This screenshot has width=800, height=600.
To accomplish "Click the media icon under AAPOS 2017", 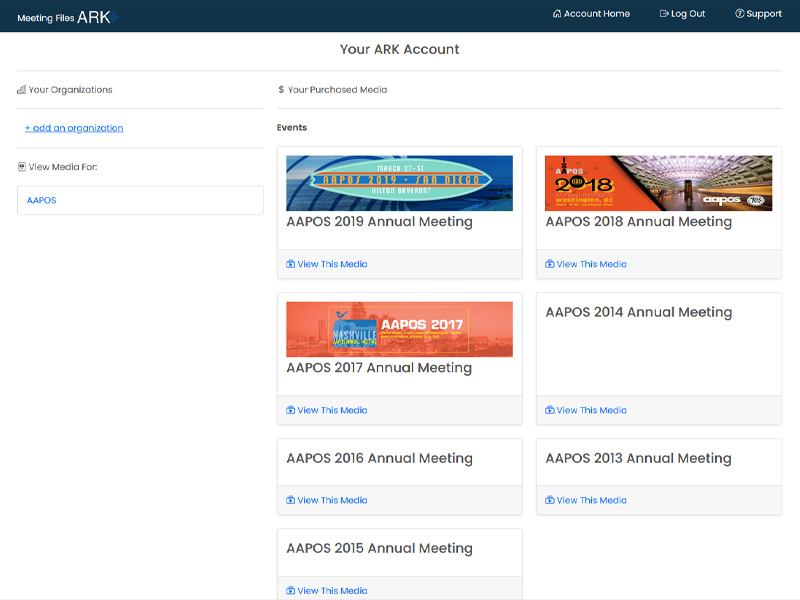I will tap(290, 410).
